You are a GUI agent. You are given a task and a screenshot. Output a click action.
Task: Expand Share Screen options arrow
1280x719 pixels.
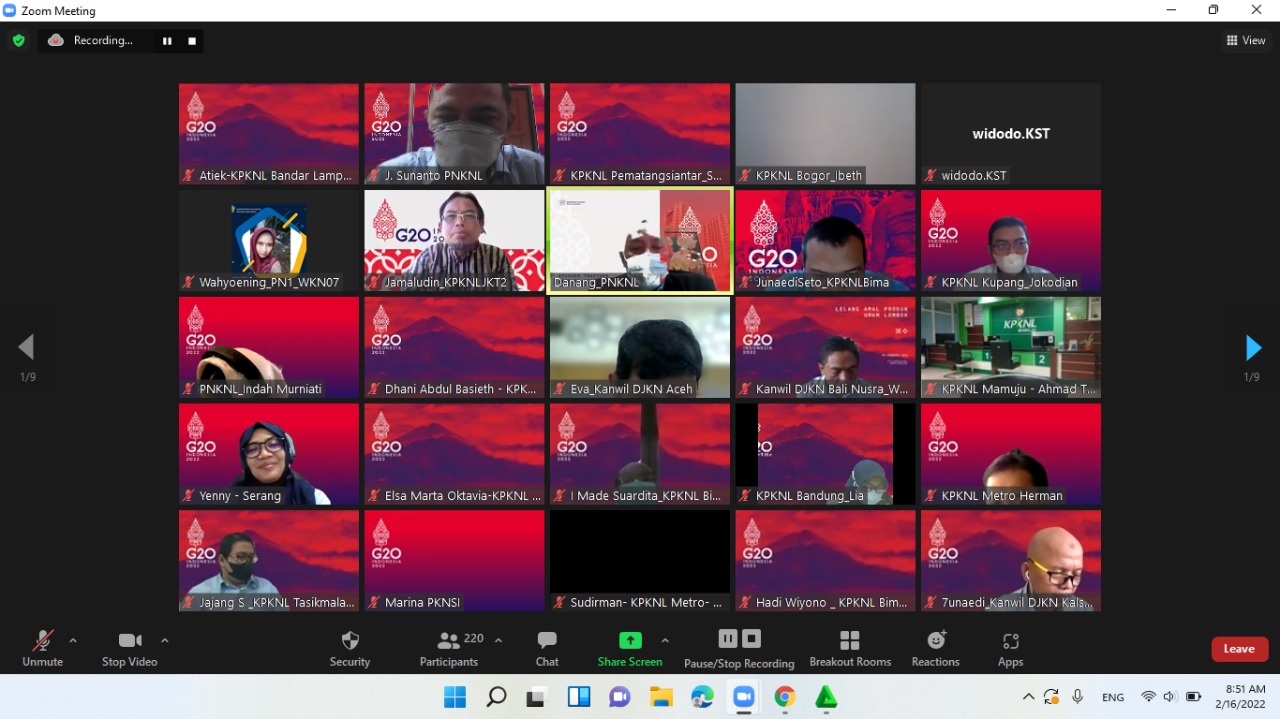[665, 640]
